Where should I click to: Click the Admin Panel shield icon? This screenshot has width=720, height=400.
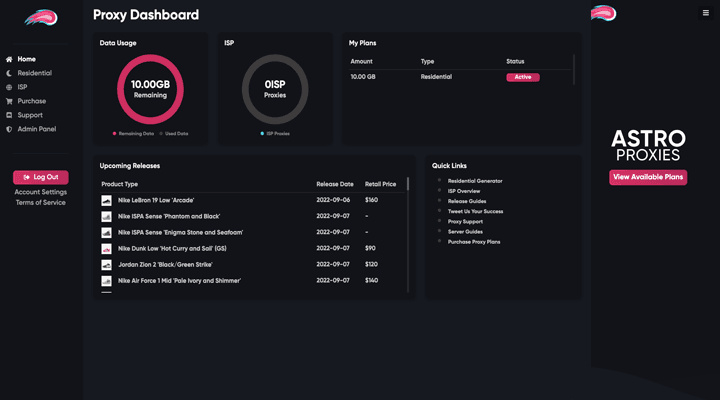[x=9, y=130]
